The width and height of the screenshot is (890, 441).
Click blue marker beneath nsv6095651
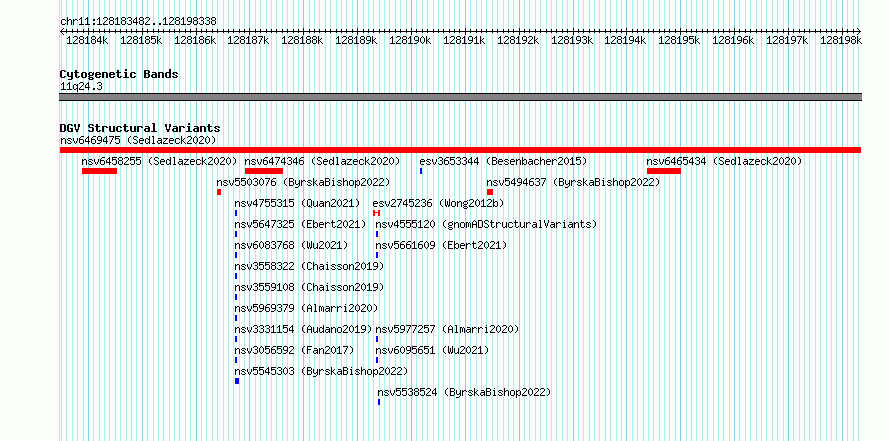[377, 360]
